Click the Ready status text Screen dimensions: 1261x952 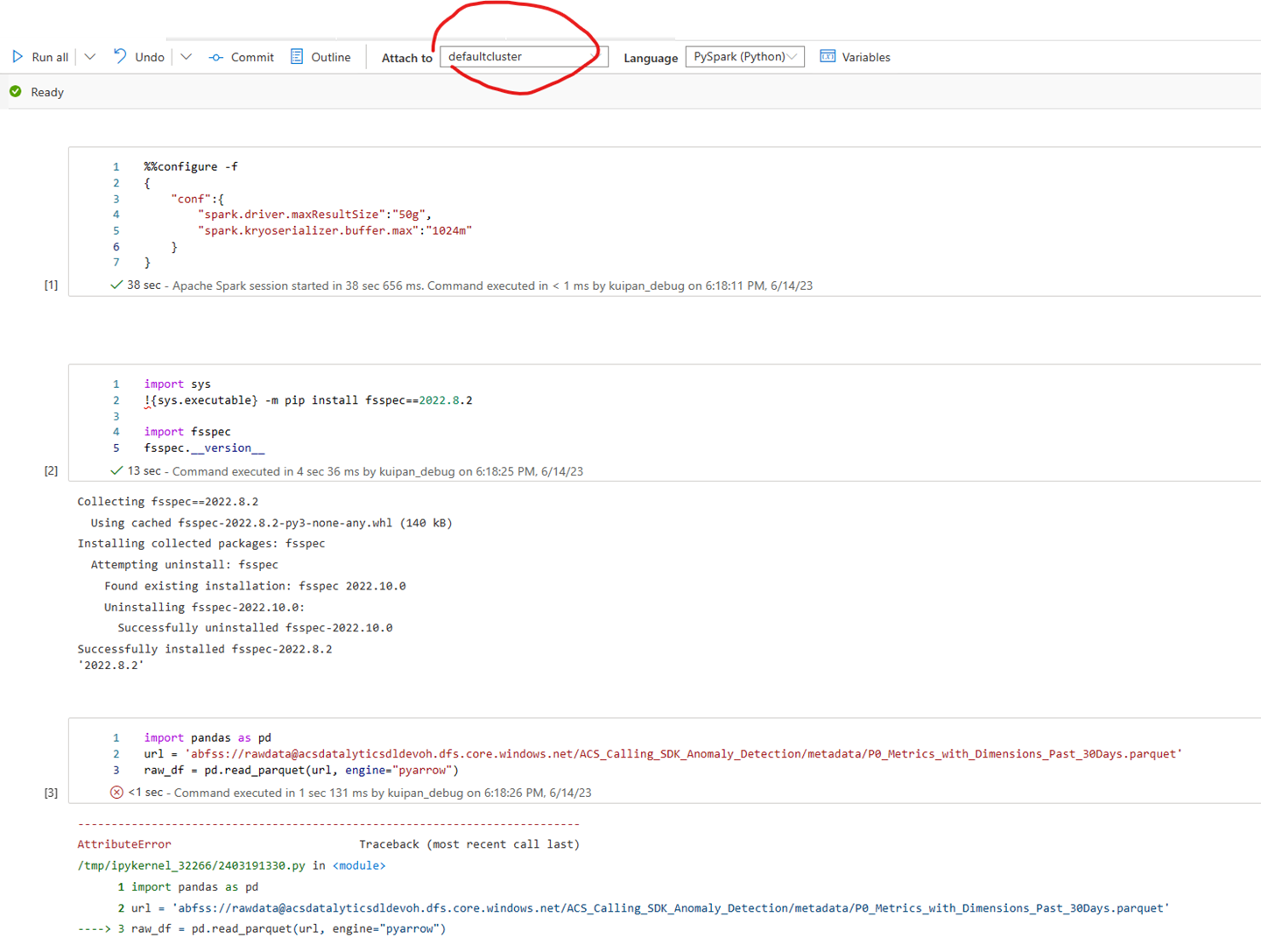(x=47, y=92)
